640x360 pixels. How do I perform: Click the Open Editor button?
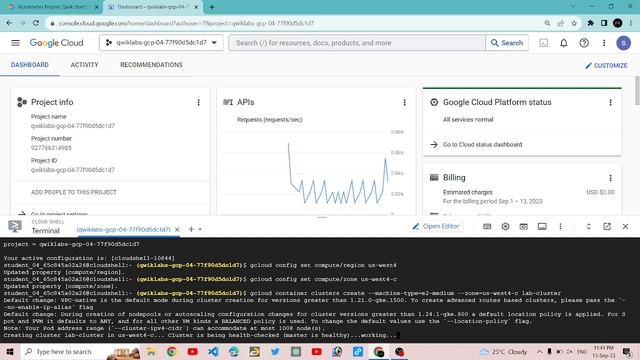(x=436, y=226)
